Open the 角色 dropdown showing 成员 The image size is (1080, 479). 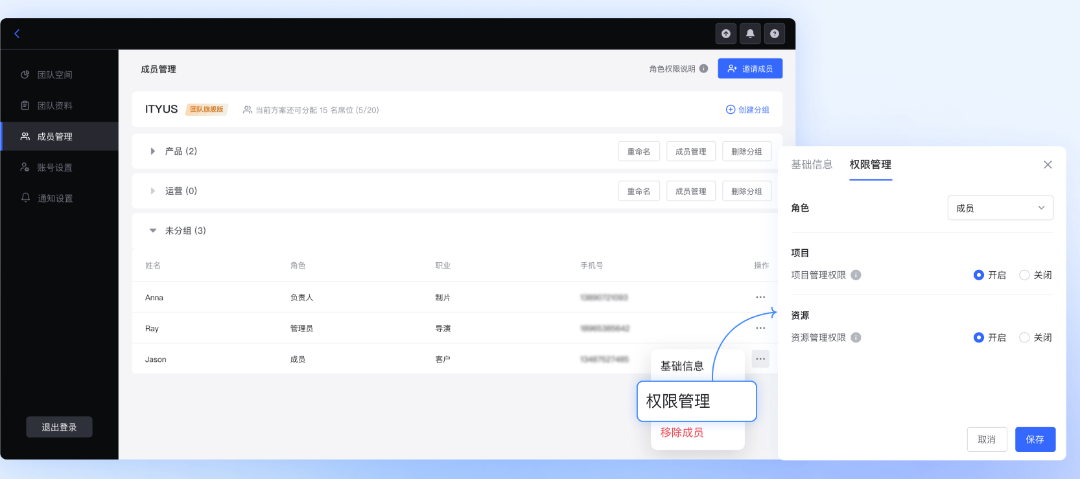(x=1000, y=207)
